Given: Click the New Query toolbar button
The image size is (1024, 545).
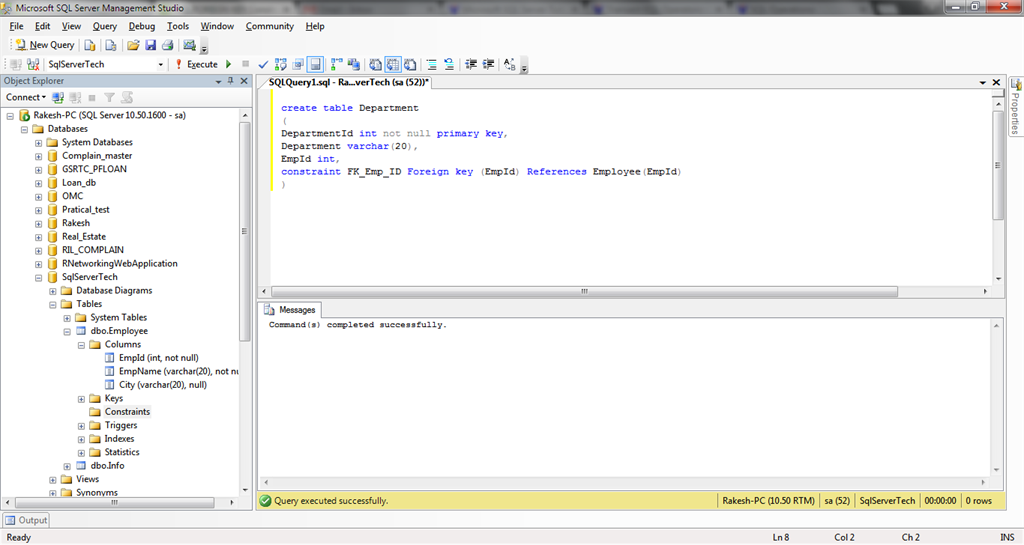Looking at the screenshot, I should (x=45, y=45).
